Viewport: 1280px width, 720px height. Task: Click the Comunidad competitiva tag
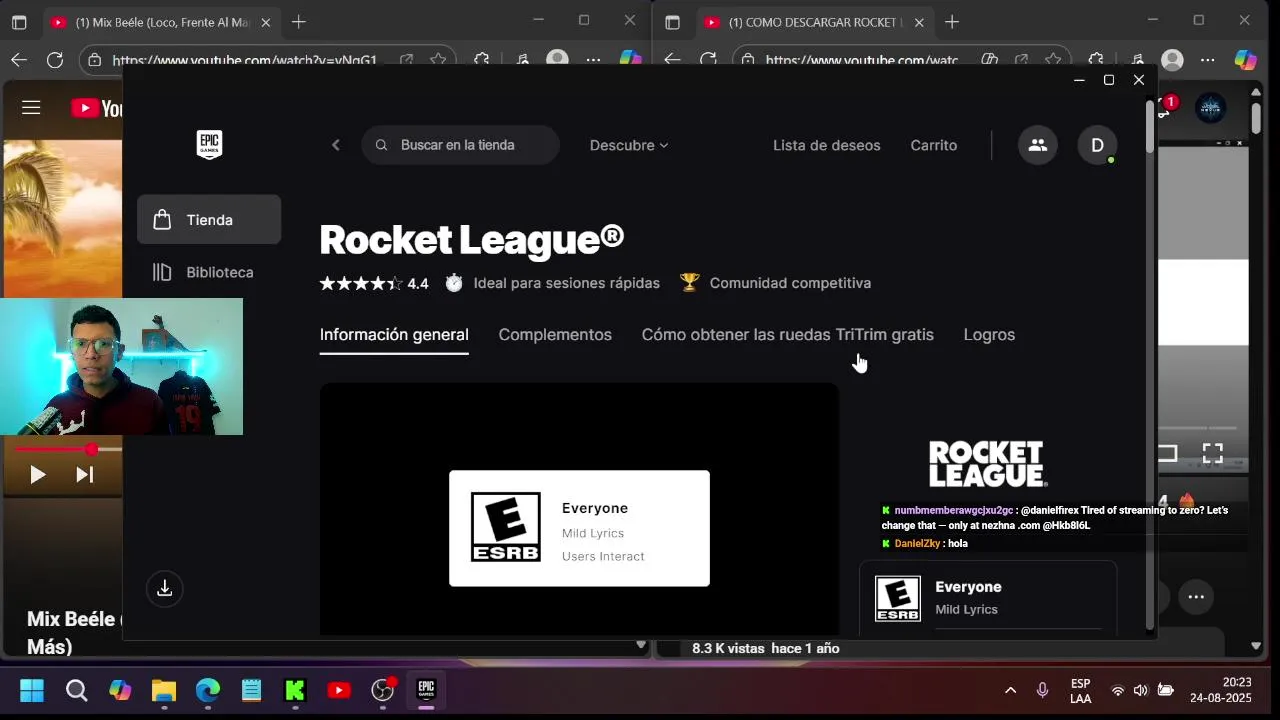click(x=775, y=283)
